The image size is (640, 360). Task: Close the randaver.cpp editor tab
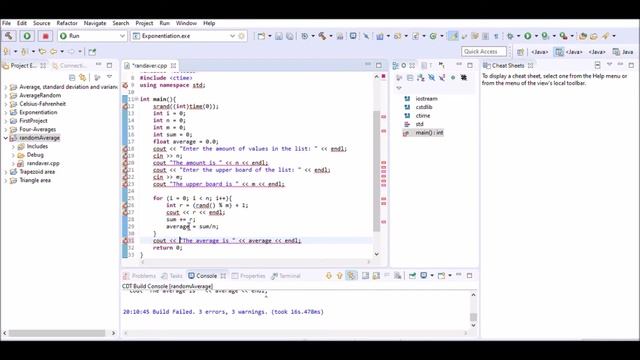pyautogui.click(x=173, y=65)
